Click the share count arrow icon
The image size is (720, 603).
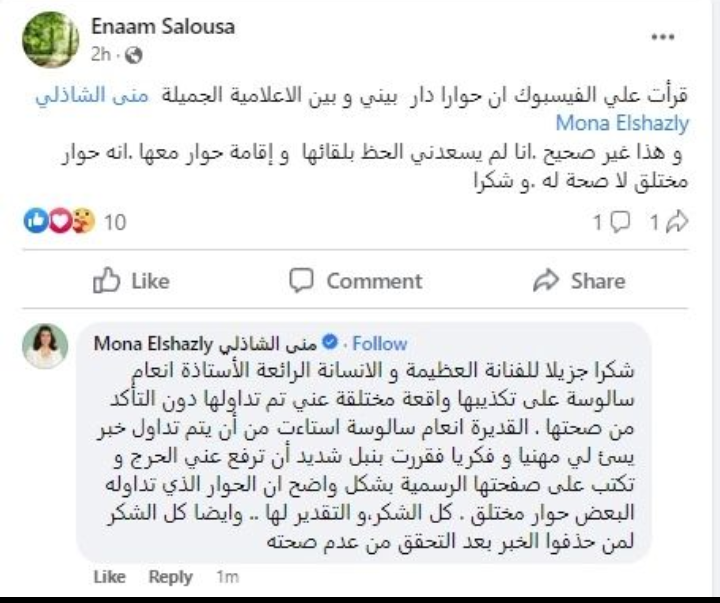coord(676,222)
